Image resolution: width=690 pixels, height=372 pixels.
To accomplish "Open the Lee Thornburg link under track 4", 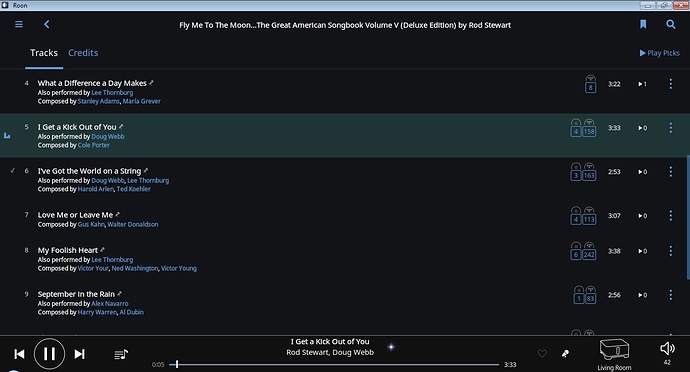I will [112, 92].
